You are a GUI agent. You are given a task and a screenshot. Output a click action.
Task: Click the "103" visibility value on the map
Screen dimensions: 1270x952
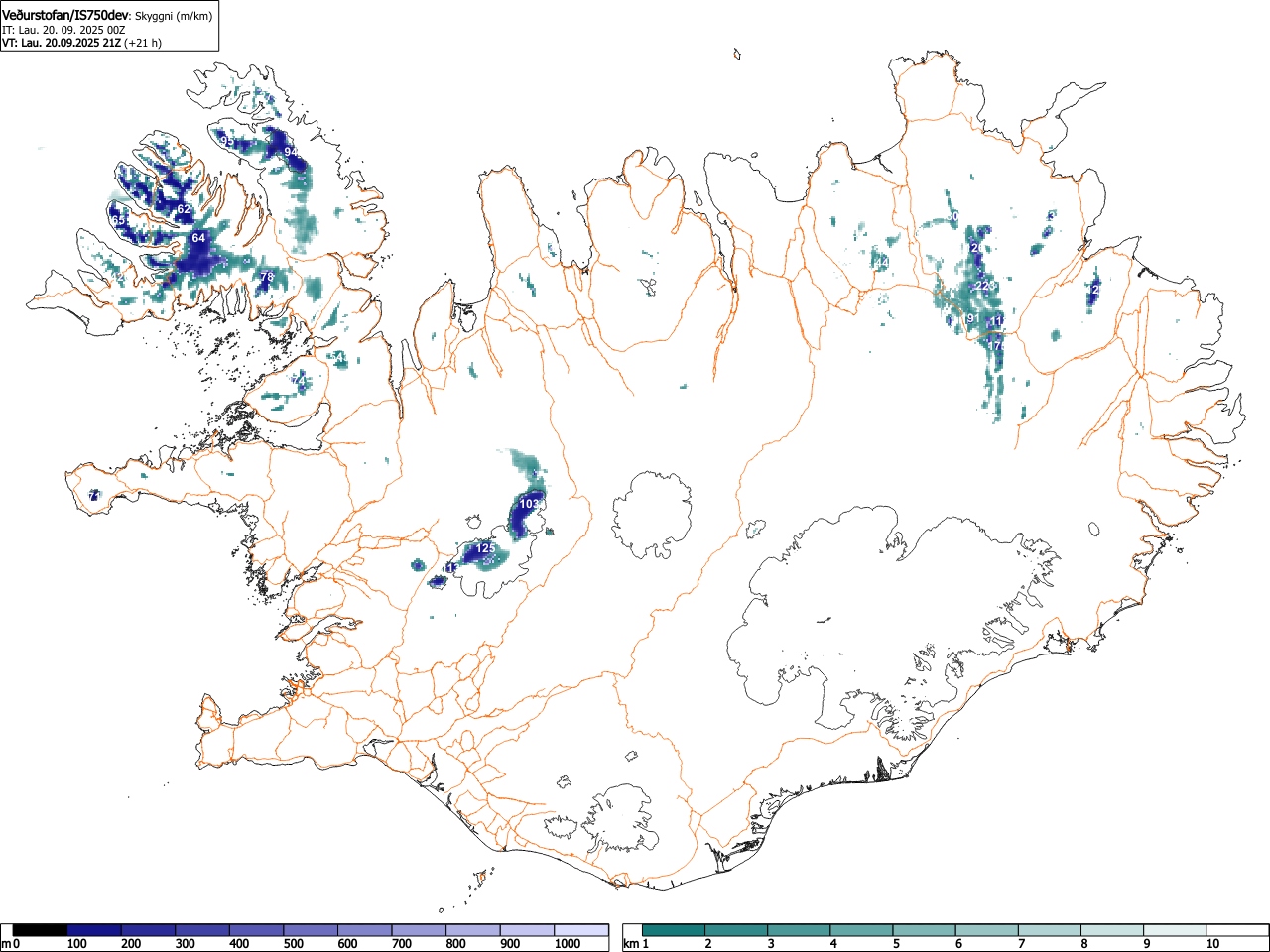[530, 504]
